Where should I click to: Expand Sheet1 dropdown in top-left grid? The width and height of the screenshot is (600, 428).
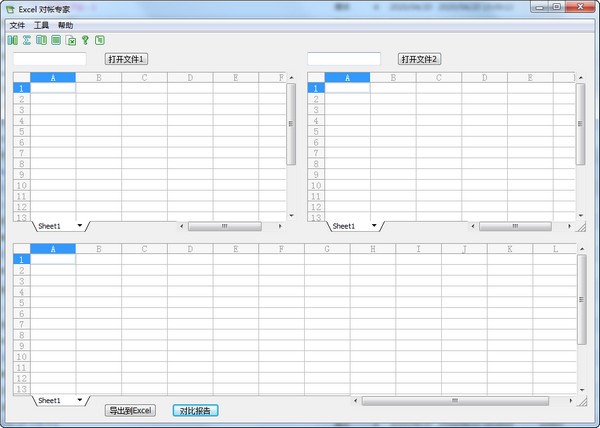point(79,226)
